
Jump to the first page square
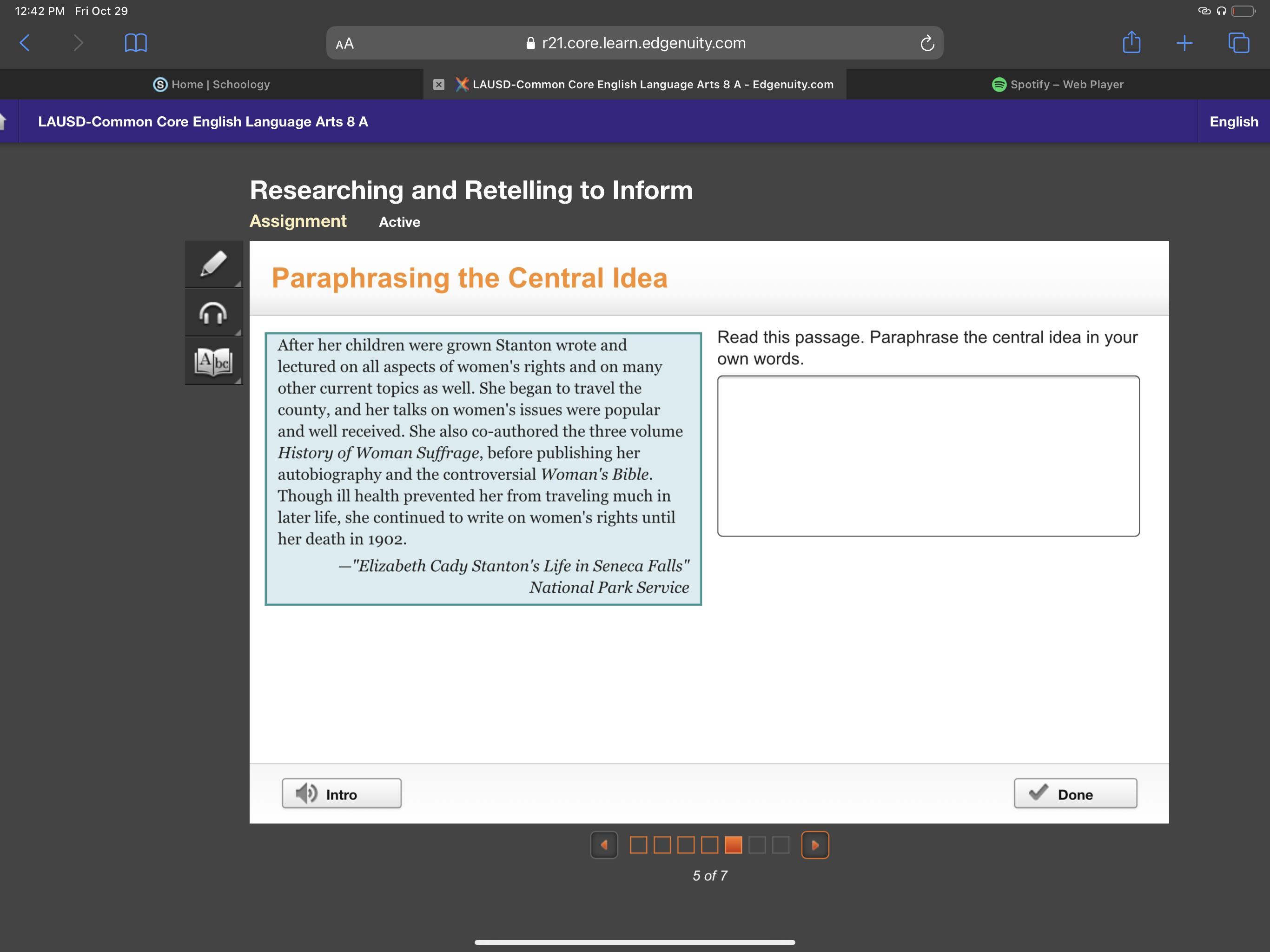638,845
